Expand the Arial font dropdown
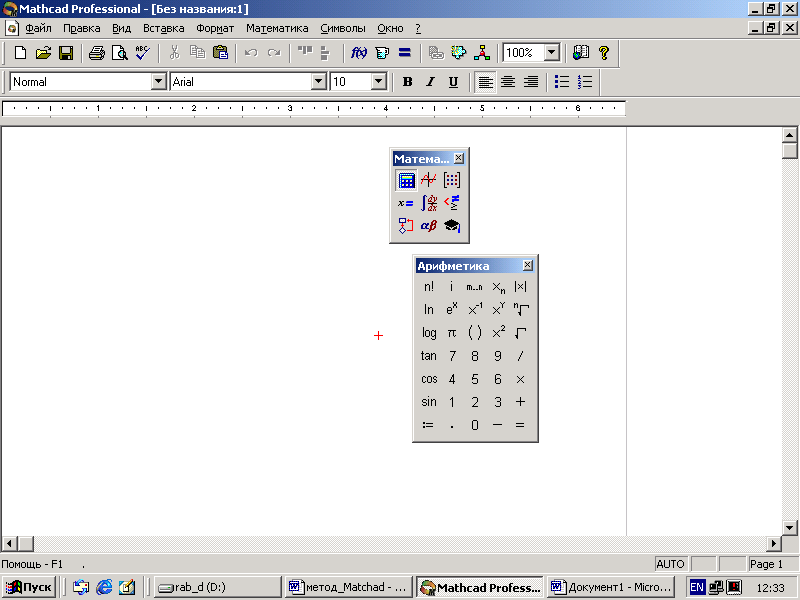 pyautogui.click(x=318, y=82)
